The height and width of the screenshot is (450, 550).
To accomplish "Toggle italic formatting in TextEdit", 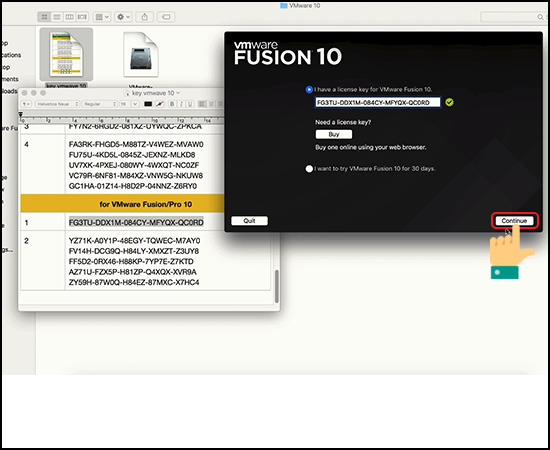I will click(181, 104).
